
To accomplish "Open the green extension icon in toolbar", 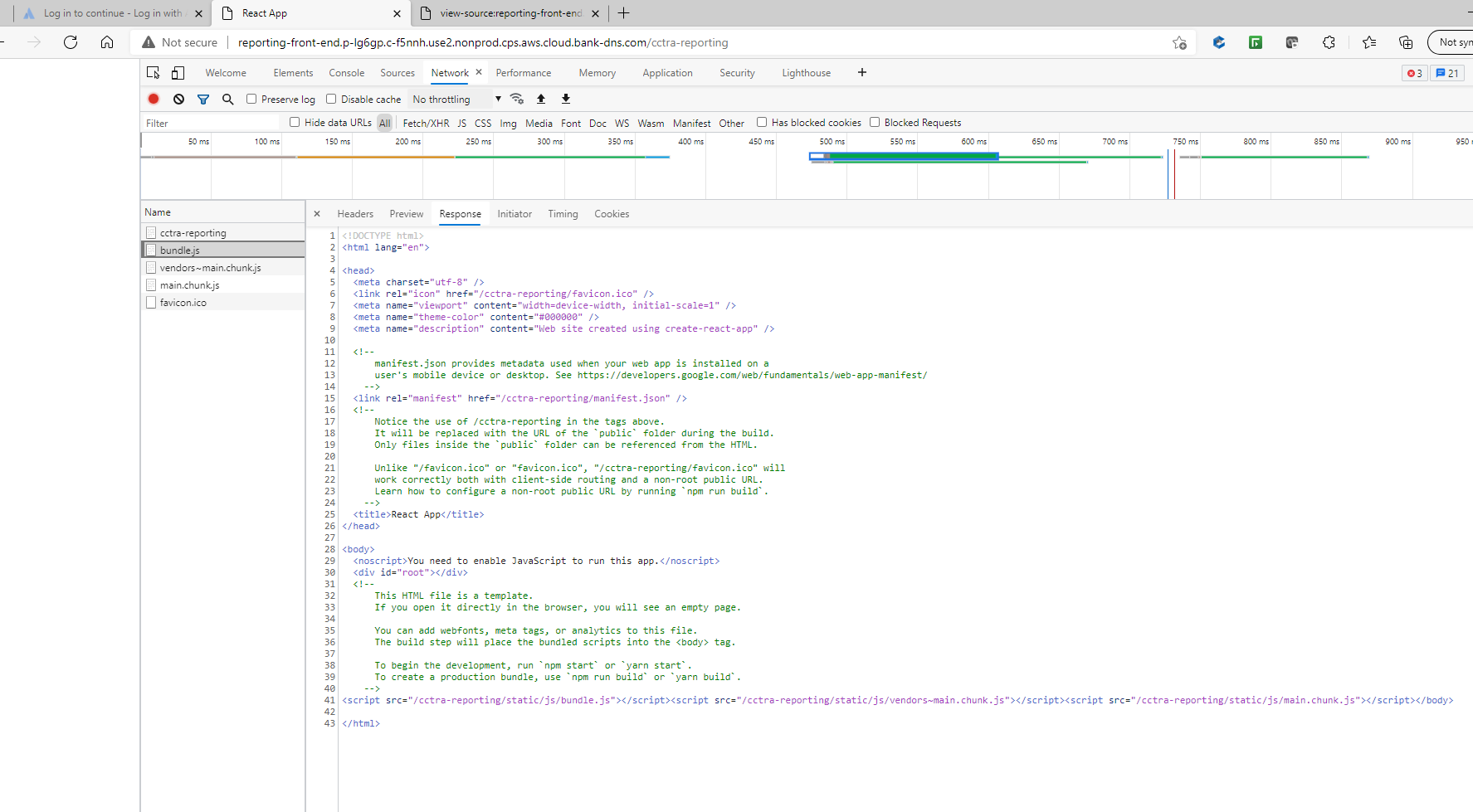I will (1256, 42).
